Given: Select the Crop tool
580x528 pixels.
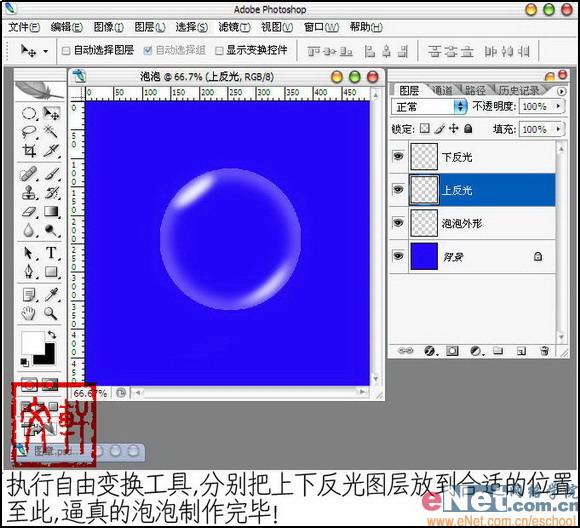Looking at the screenshot, I should (x=29, y=151).
